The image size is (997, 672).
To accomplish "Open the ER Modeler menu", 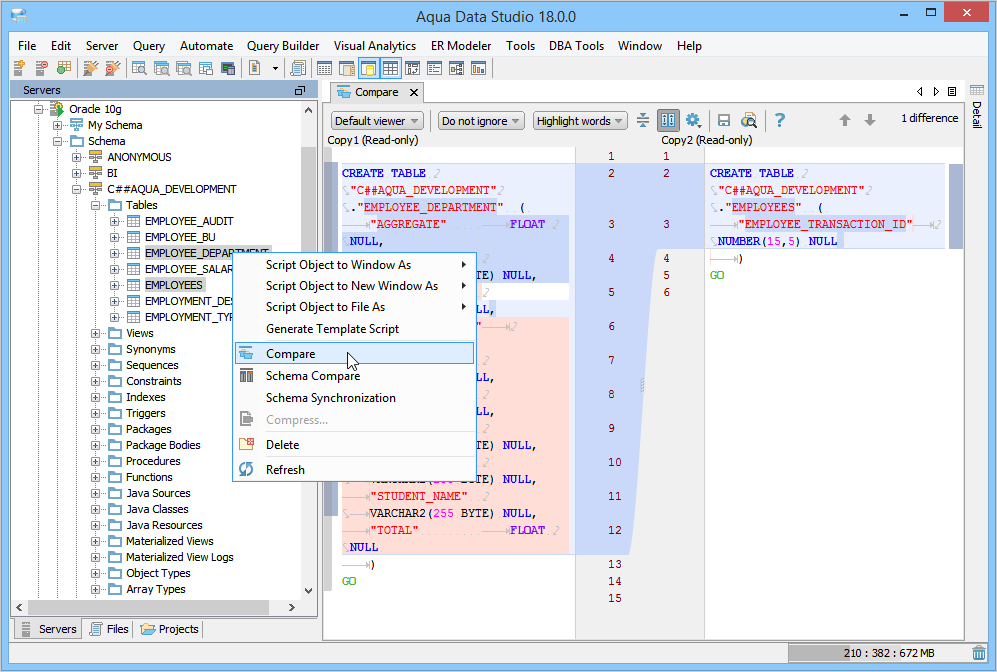I will pos(461,46).
